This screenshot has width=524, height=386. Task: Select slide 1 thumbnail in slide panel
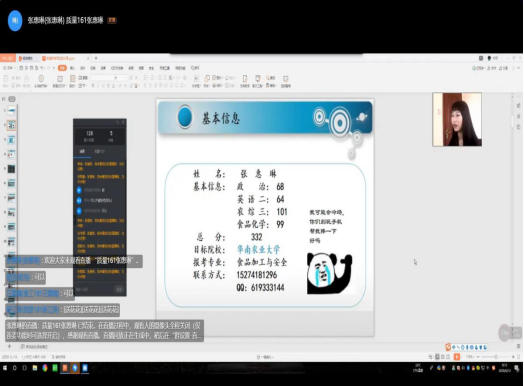point(11,110)
